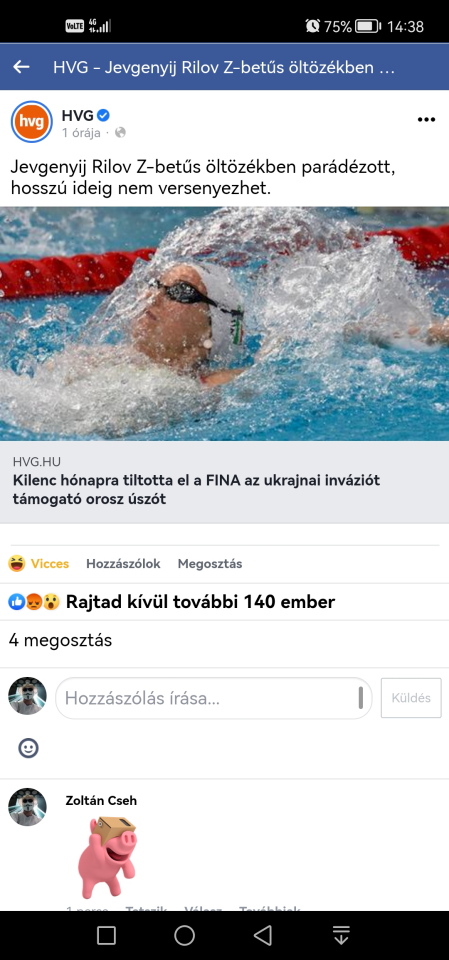This screenshot has height=960, width=449.
Task: Tap the back arrow in header
Action: tap(21, 67)
